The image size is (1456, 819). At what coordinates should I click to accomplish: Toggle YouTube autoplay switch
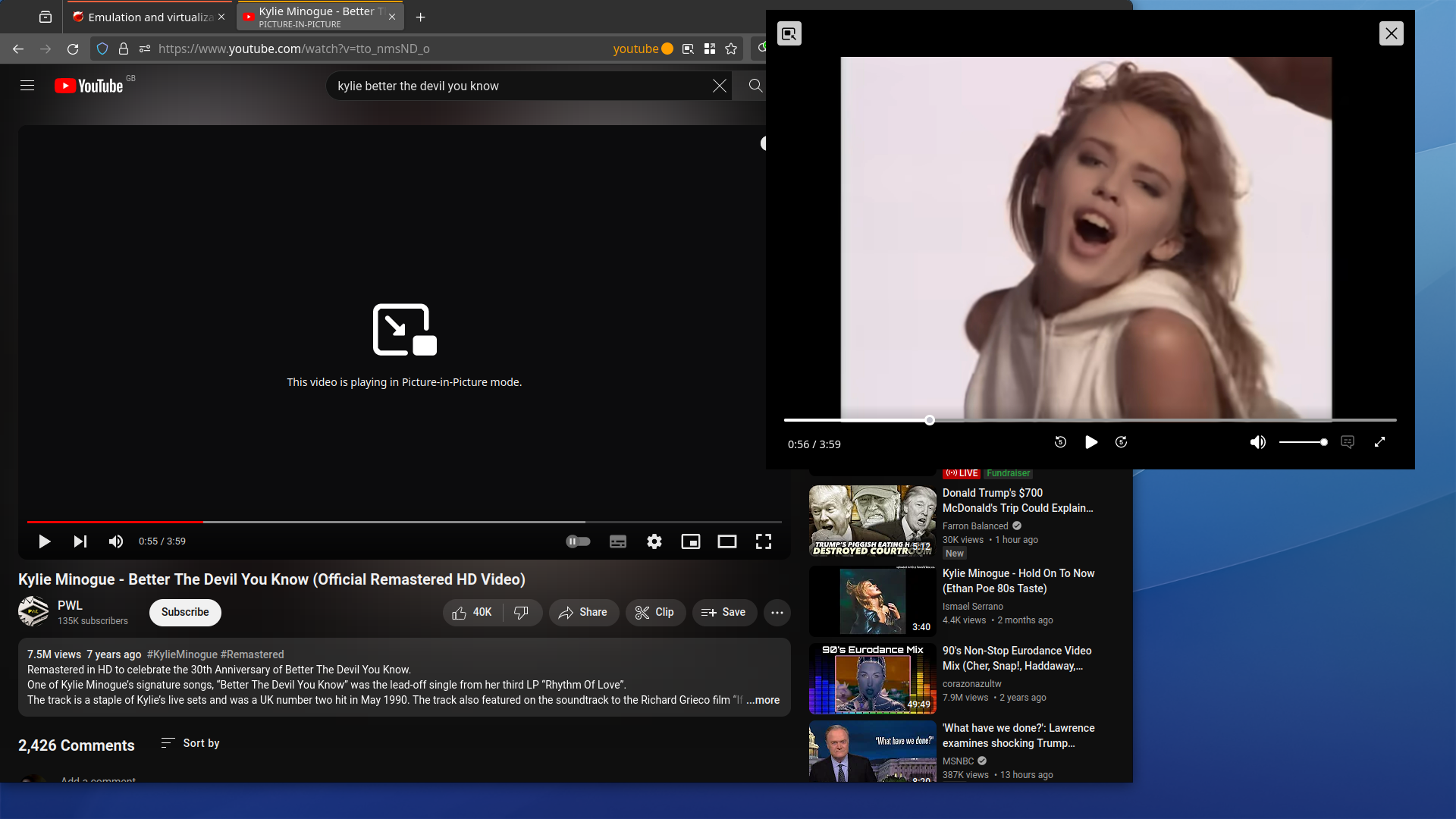578,541
